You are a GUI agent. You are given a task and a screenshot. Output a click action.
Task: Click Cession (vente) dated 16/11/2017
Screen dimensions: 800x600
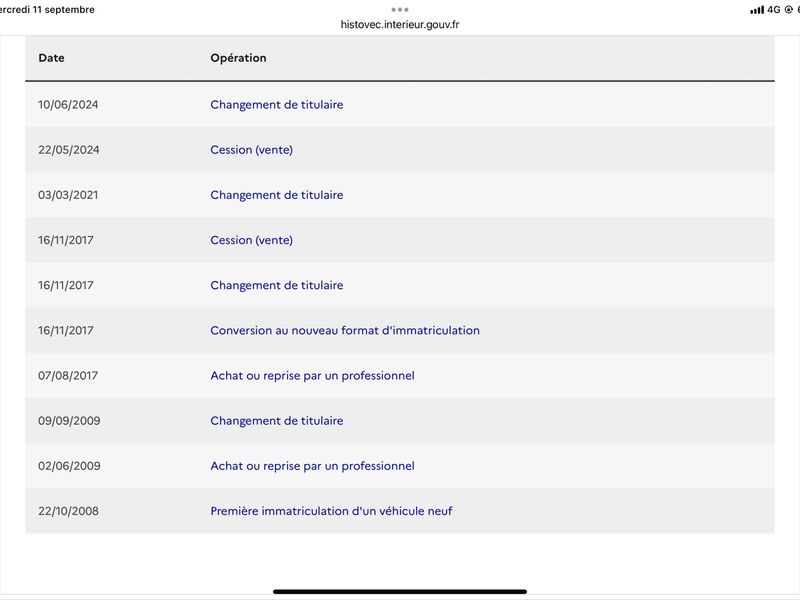[x=252, y=240]
